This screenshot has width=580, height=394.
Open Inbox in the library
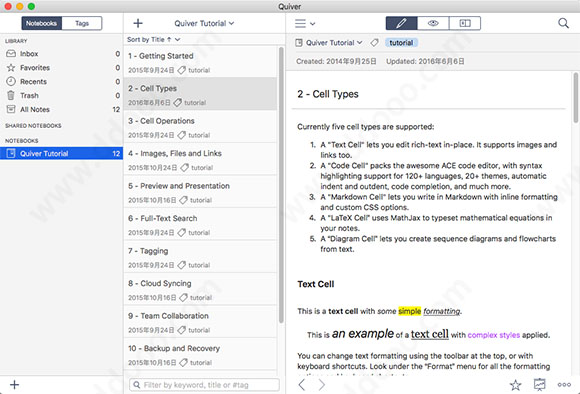[x=61, y=54]
